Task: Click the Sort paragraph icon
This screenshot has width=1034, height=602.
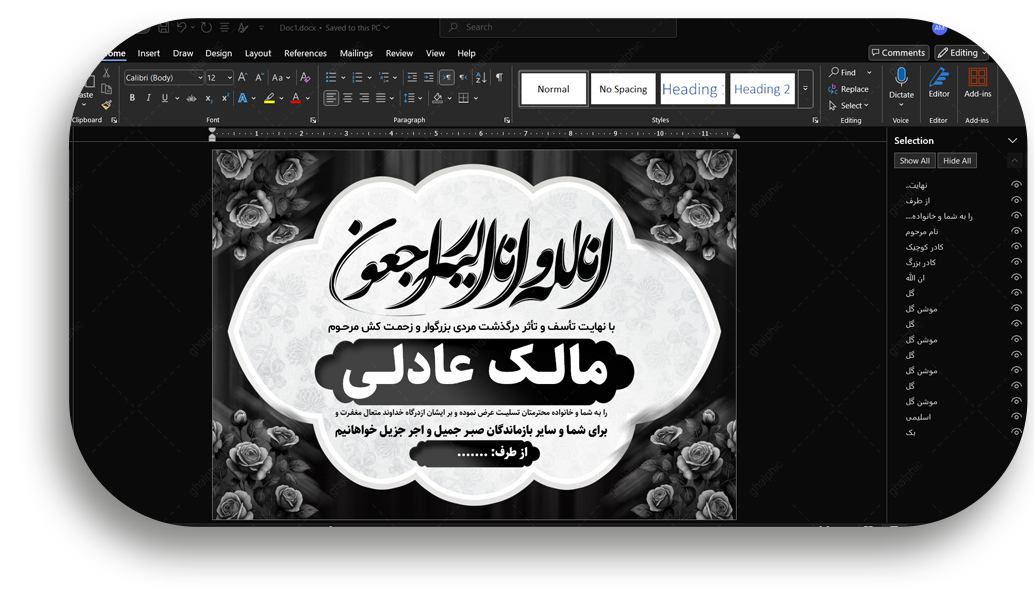Action: [481, 78]
